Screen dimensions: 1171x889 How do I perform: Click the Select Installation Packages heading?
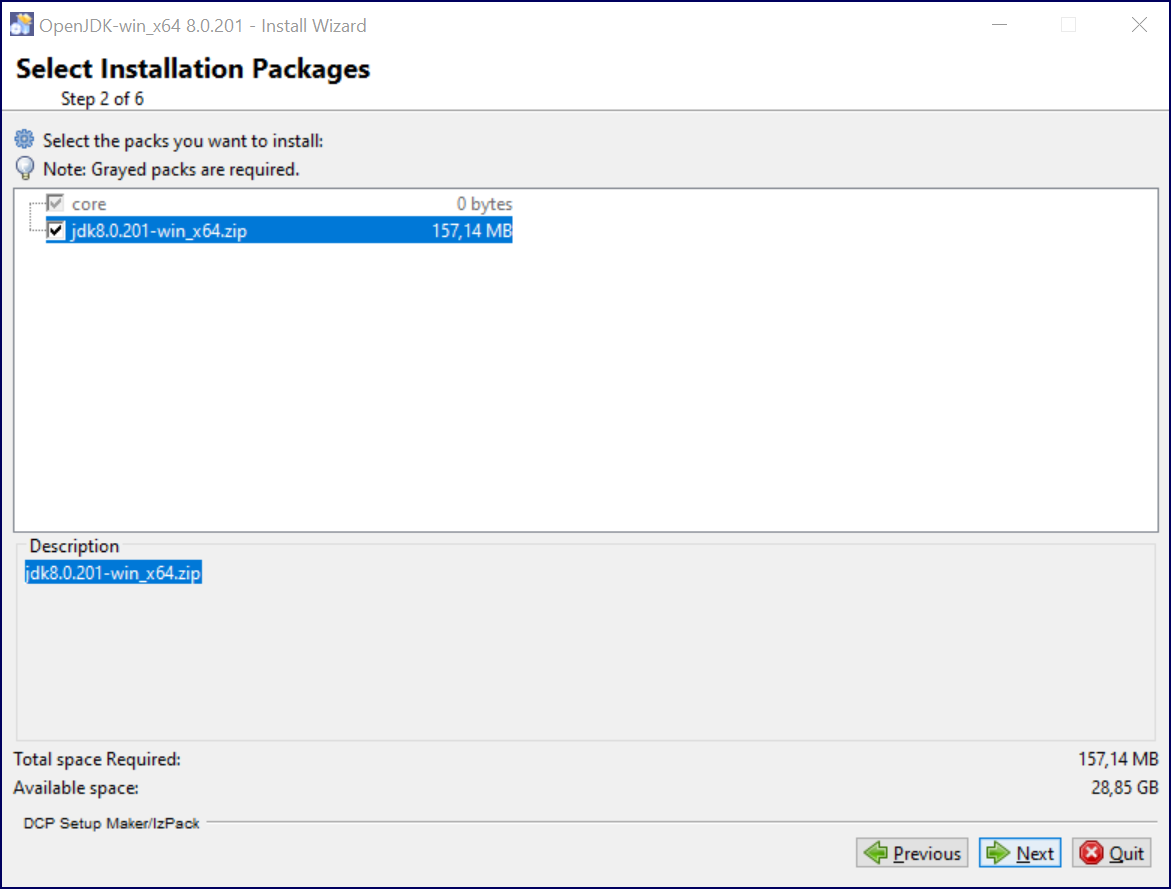click(x=193, y=68)
